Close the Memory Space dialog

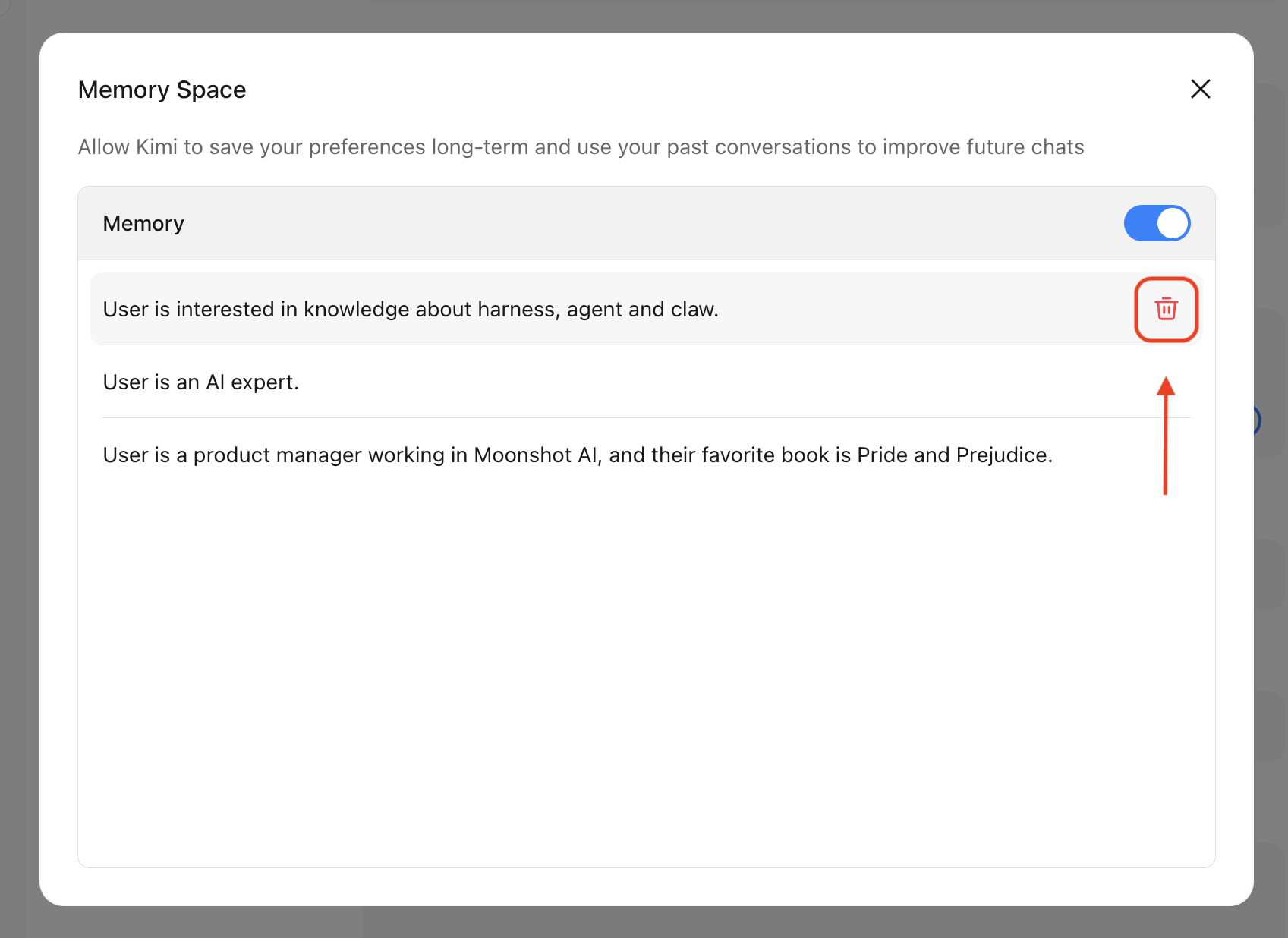click(1200, 89)
